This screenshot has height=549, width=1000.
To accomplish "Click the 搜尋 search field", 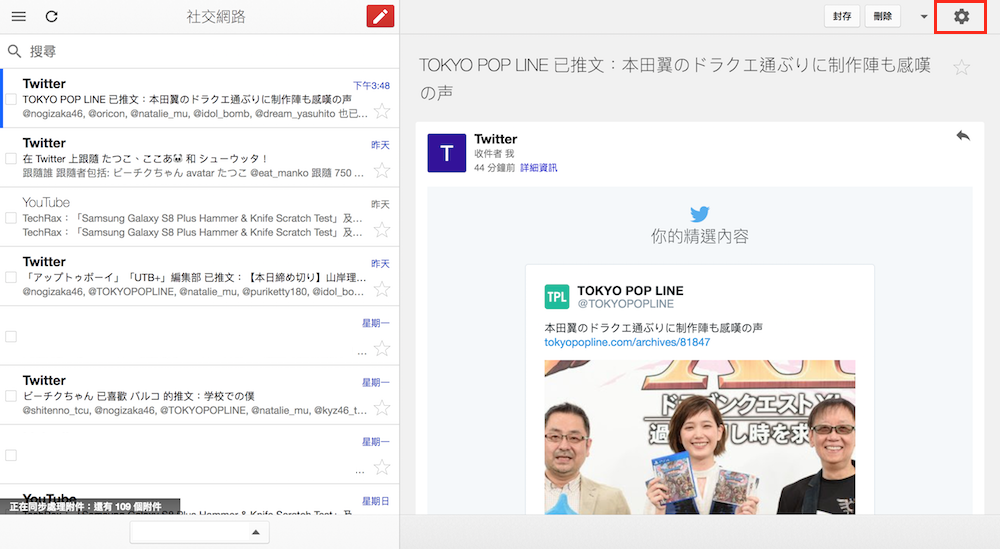I will pos(200,51).
